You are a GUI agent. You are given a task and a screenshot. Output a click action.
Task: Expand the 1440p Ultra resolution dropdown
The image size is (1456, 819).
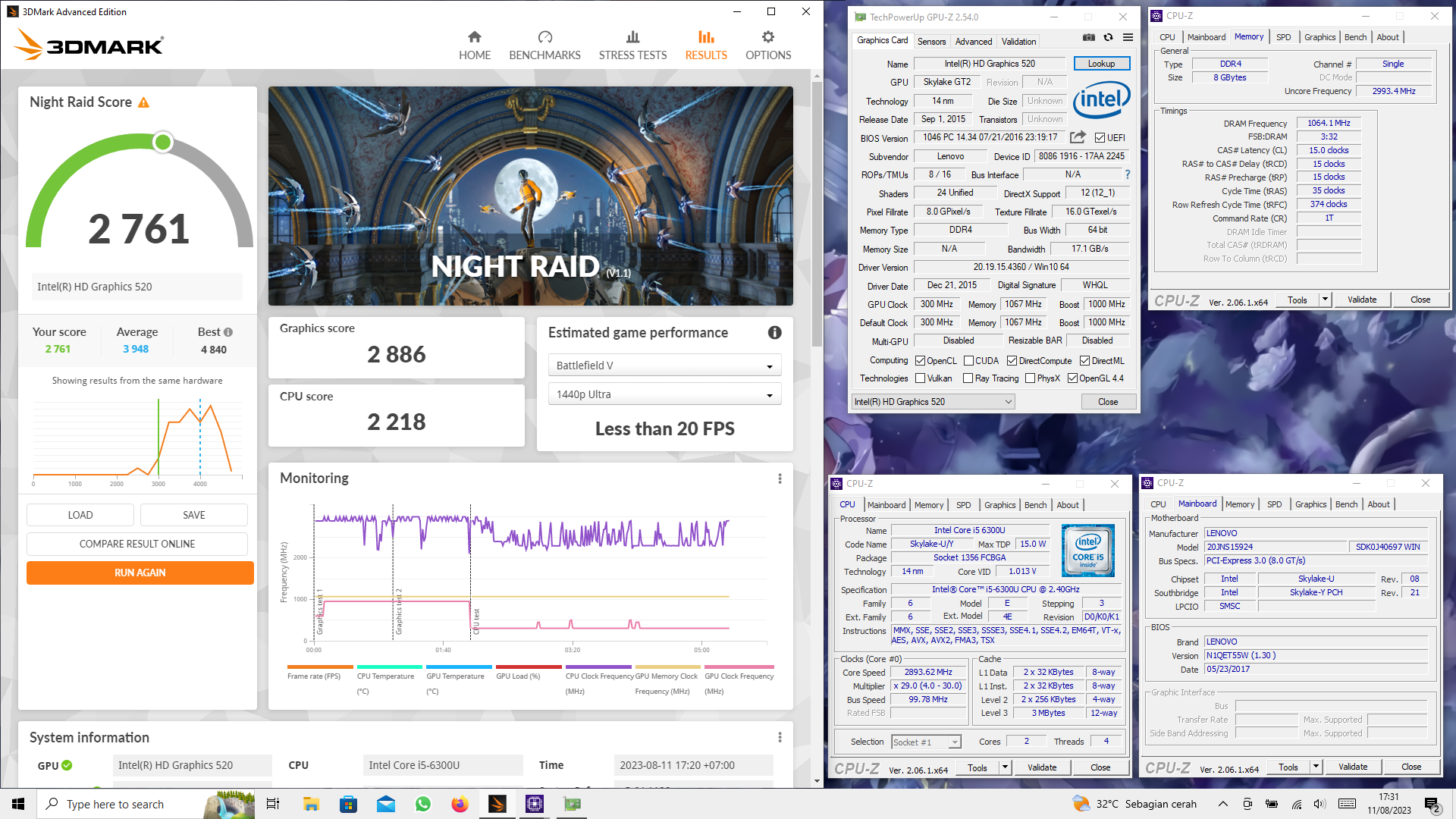[664, 394]
